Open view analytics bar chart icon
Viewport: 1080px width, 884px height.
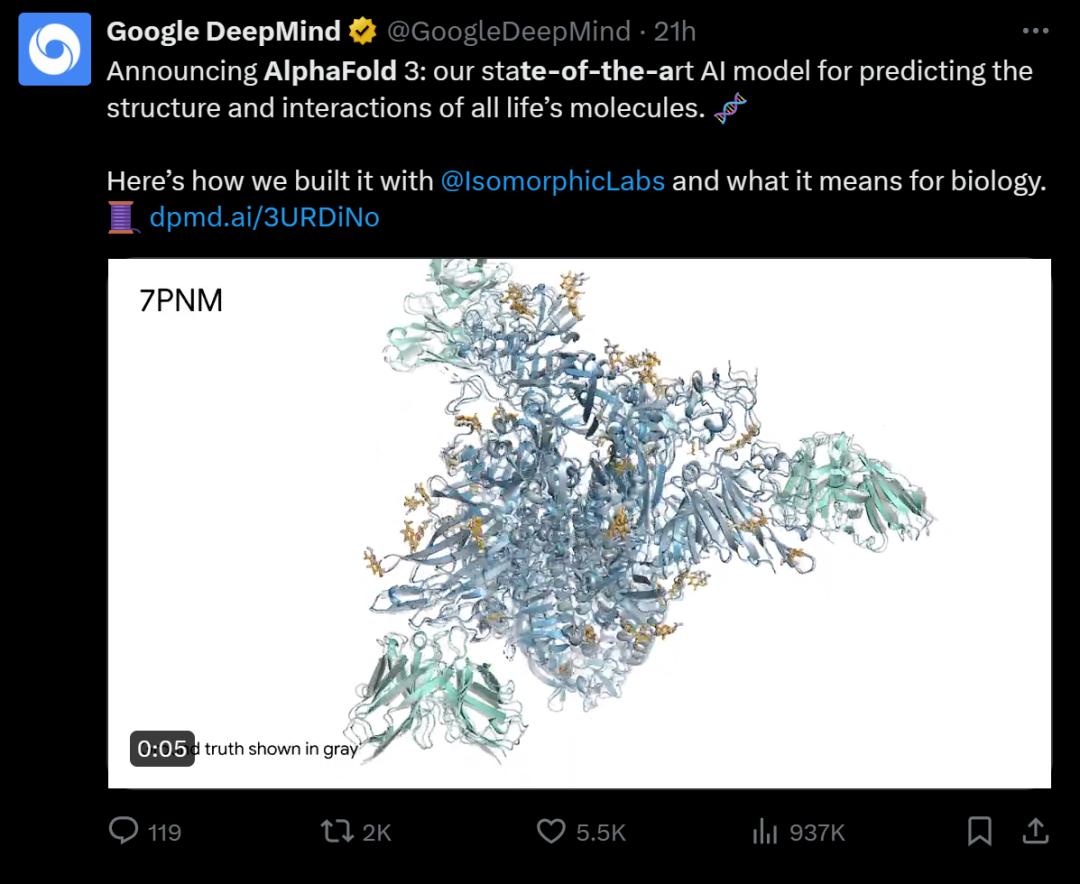tap(764, 831)
